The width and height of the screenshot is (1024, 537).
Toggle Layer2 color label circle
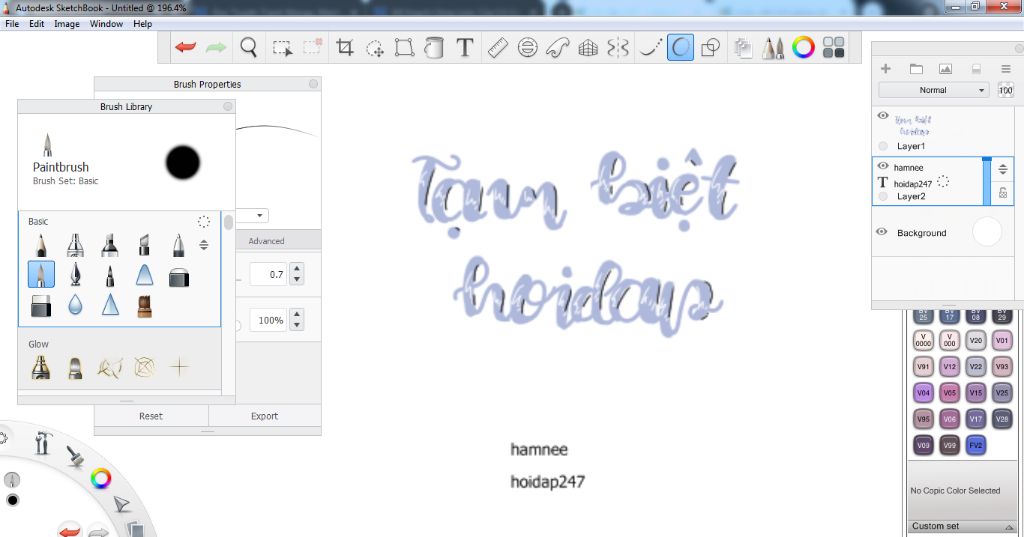(x=883, y=196)
